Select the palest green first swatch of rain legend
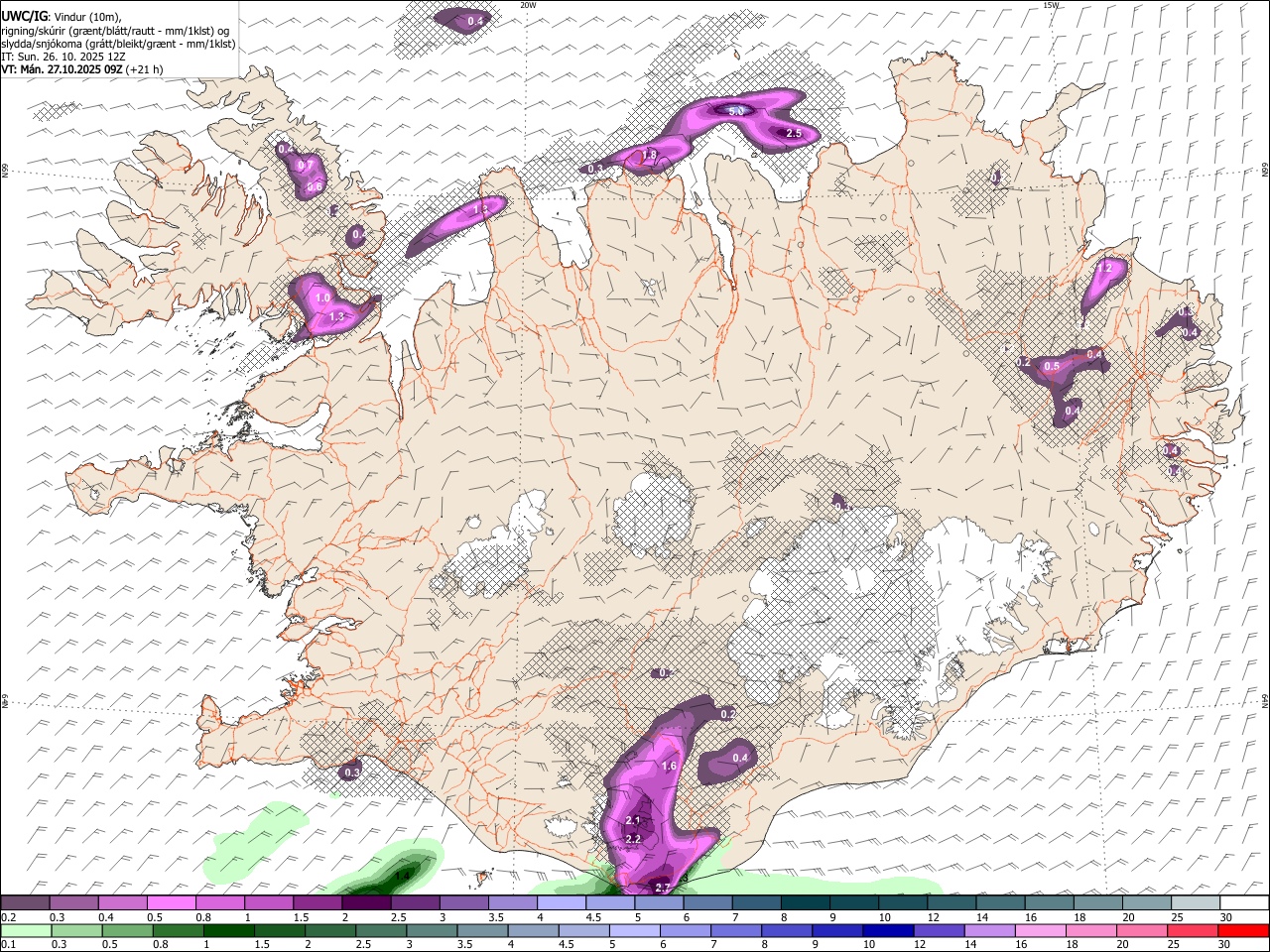 click(26, 930)
